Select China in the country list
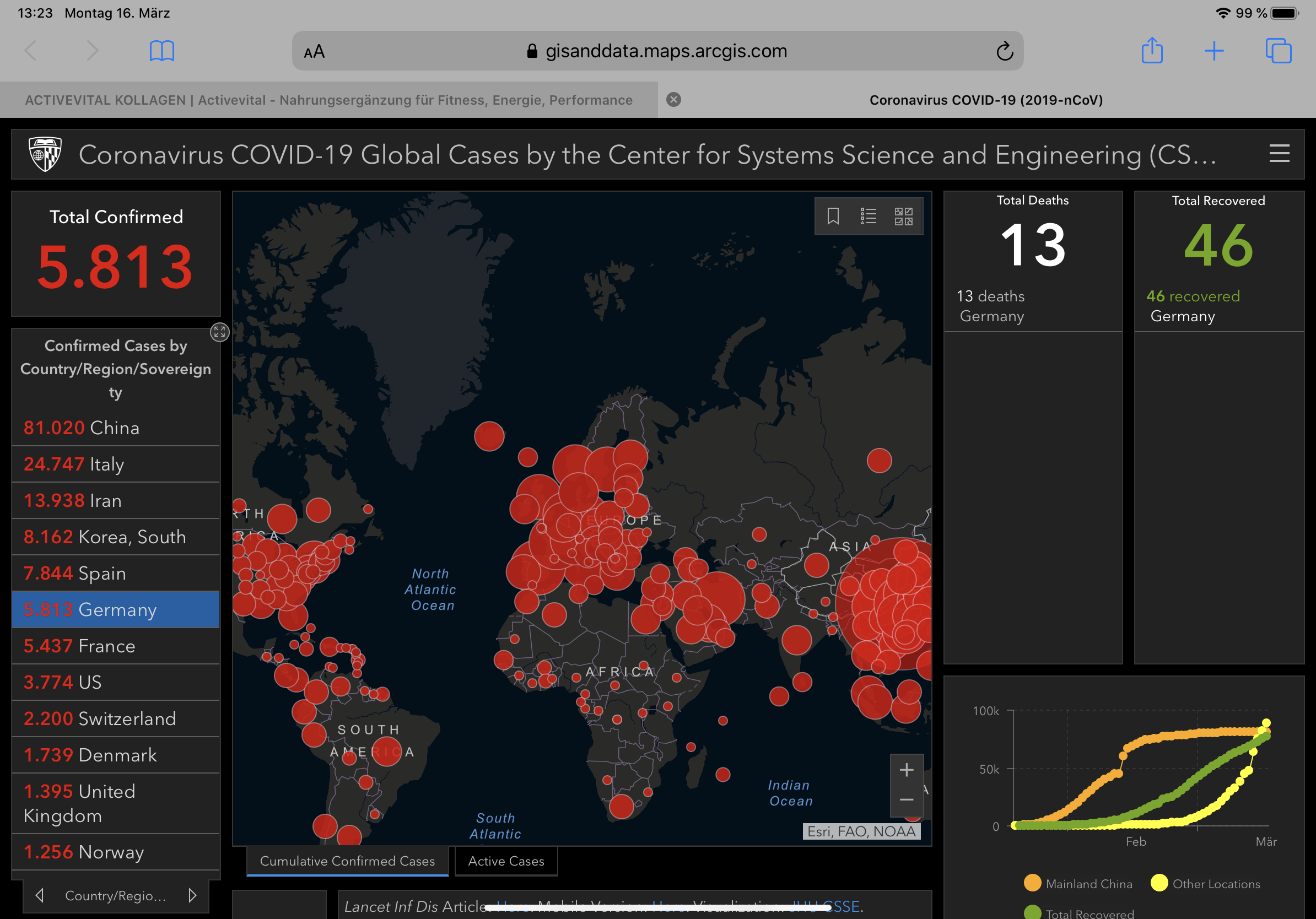1316x919 pixels. [116, 428]
